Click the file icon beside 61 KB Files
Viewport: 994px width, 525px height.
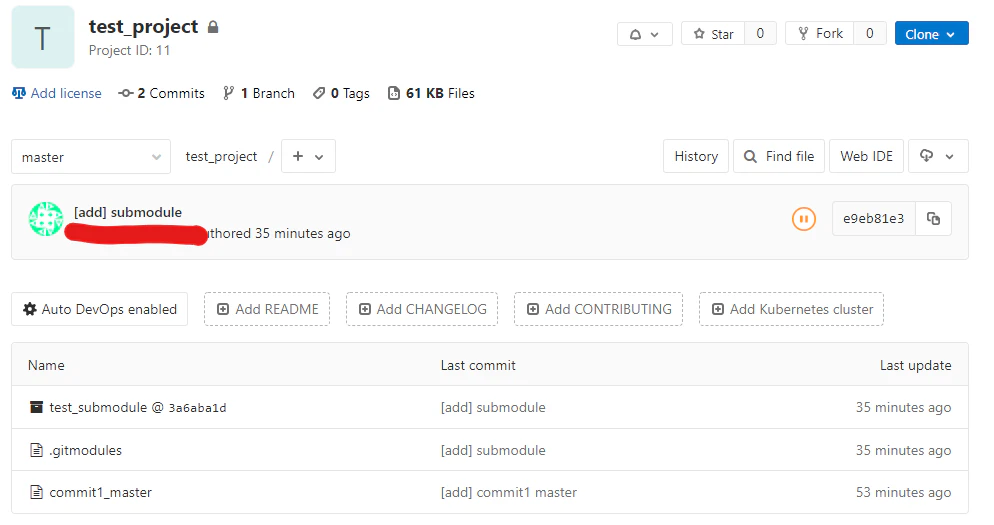[394, 93]
